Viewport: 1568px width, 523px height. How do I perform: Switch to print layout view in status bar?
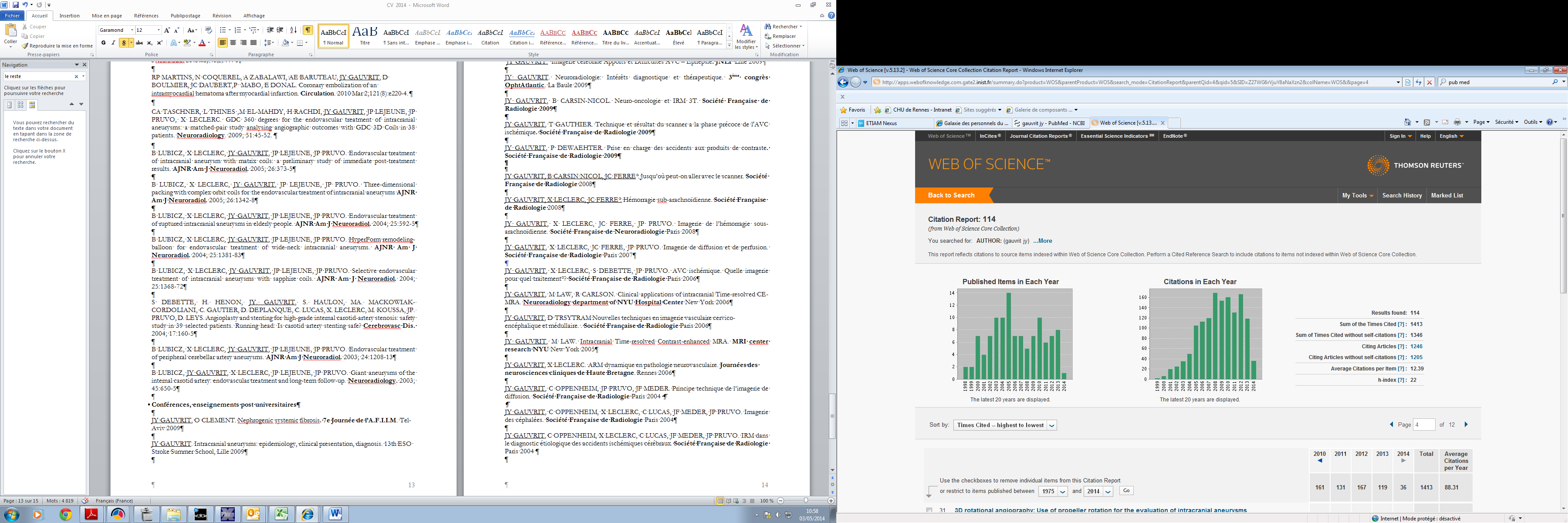(x=720, y=501)
